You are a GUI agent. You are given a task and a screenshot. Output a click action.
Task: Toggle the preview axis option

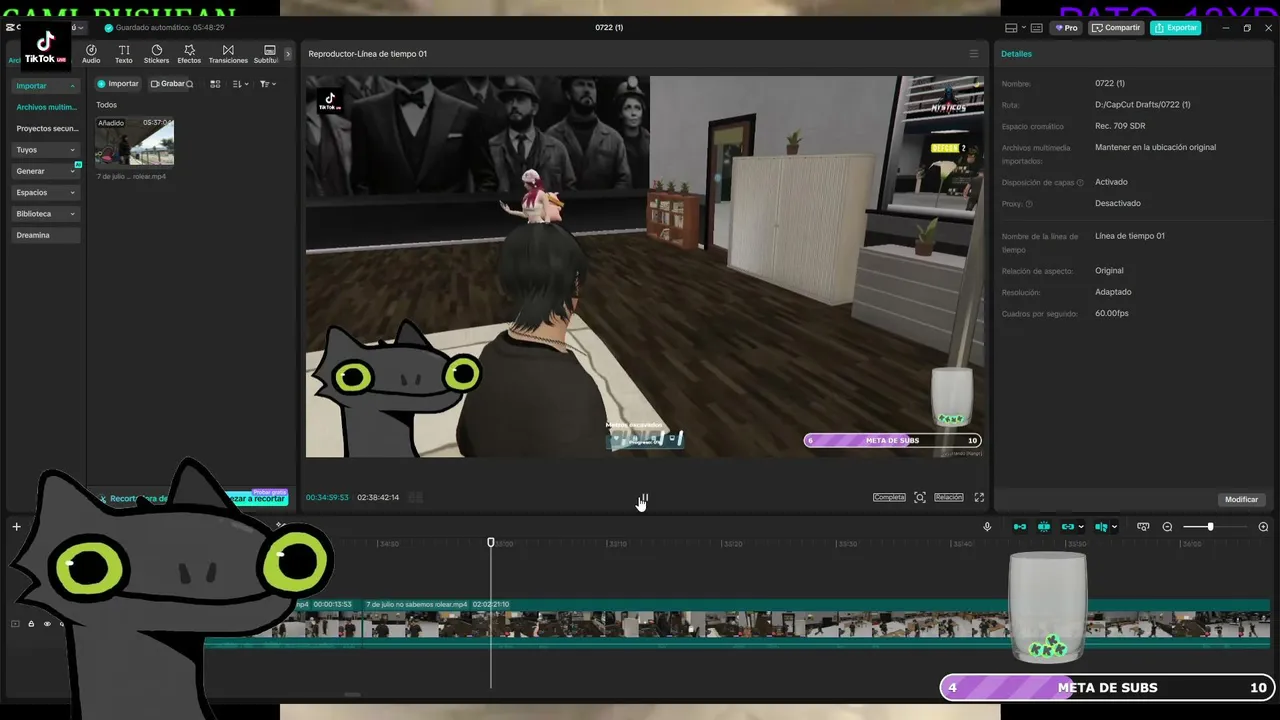pos(1101,527)
